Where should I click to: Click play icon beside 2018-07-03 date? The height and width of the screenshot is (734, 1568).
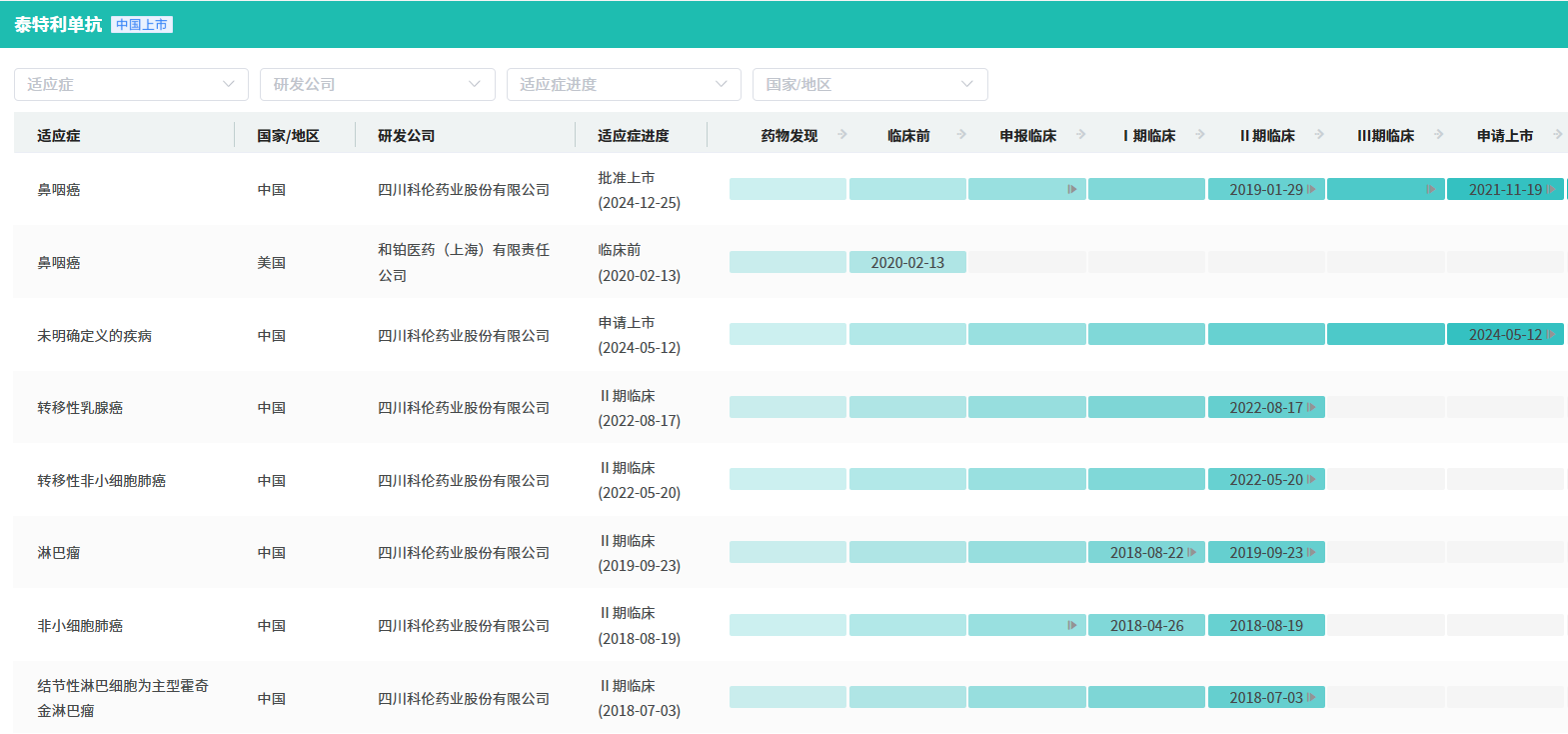(1311, 698)
